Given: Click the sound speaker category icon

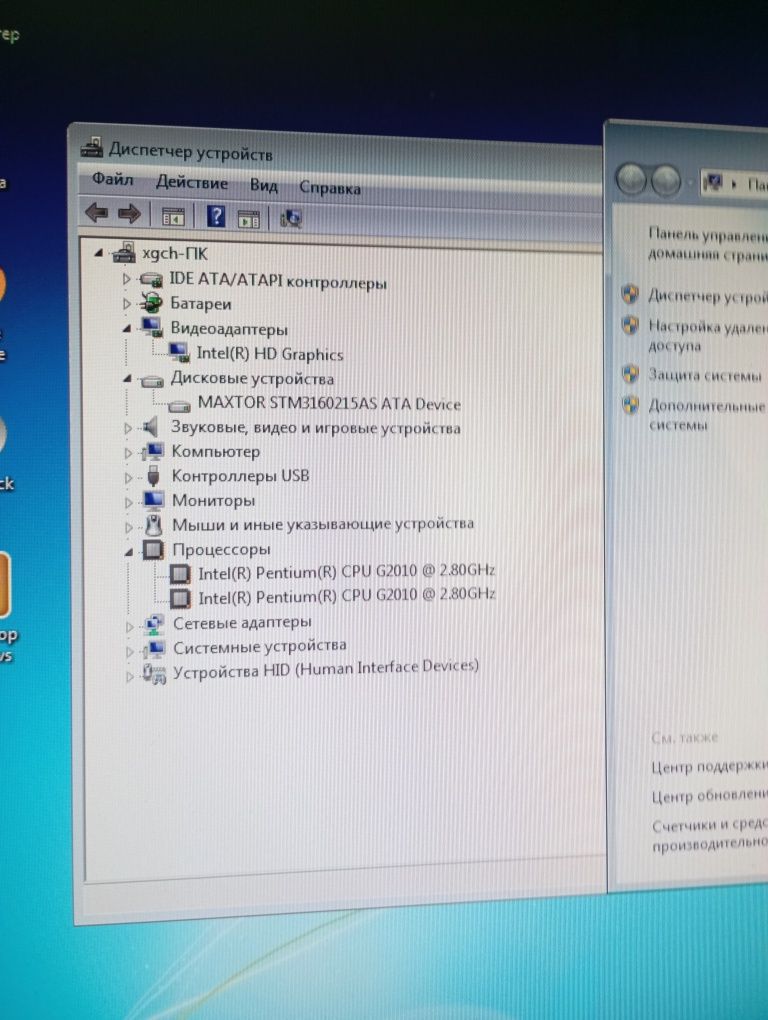Looking at the screenshot, I should tap(151, 427).
